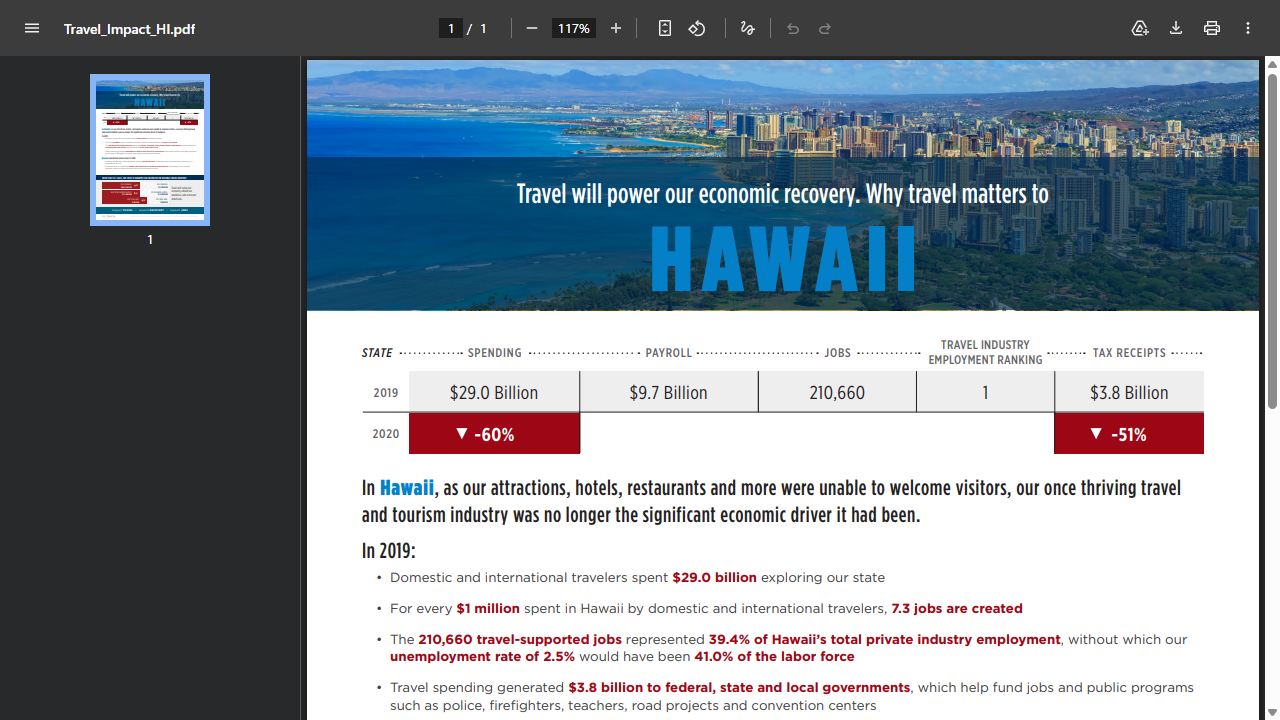Click the blue Hawaii text in paragraph
Screen dimensions: 1280x720
407,488
